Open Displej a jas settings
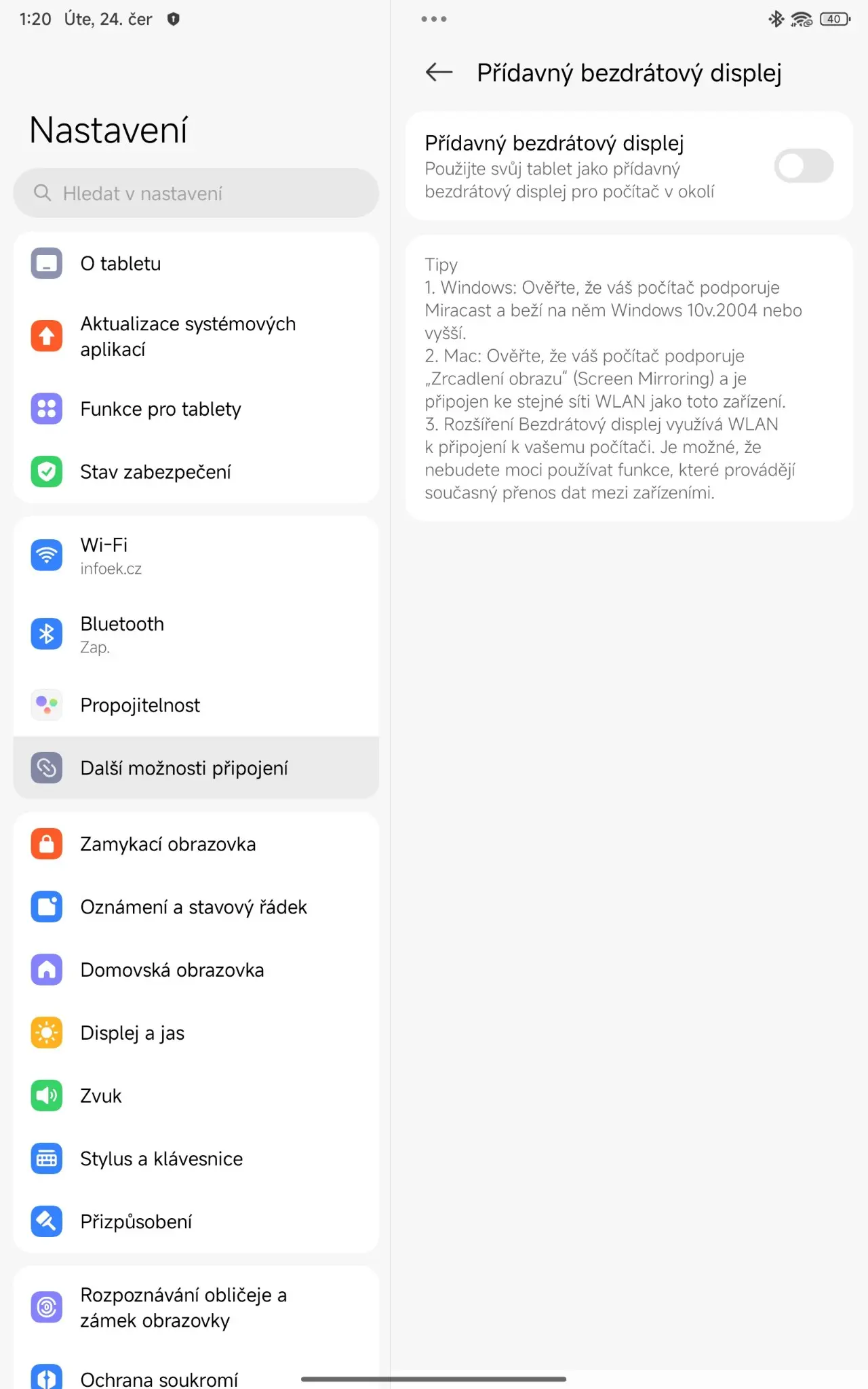 tap(196, 1033)
